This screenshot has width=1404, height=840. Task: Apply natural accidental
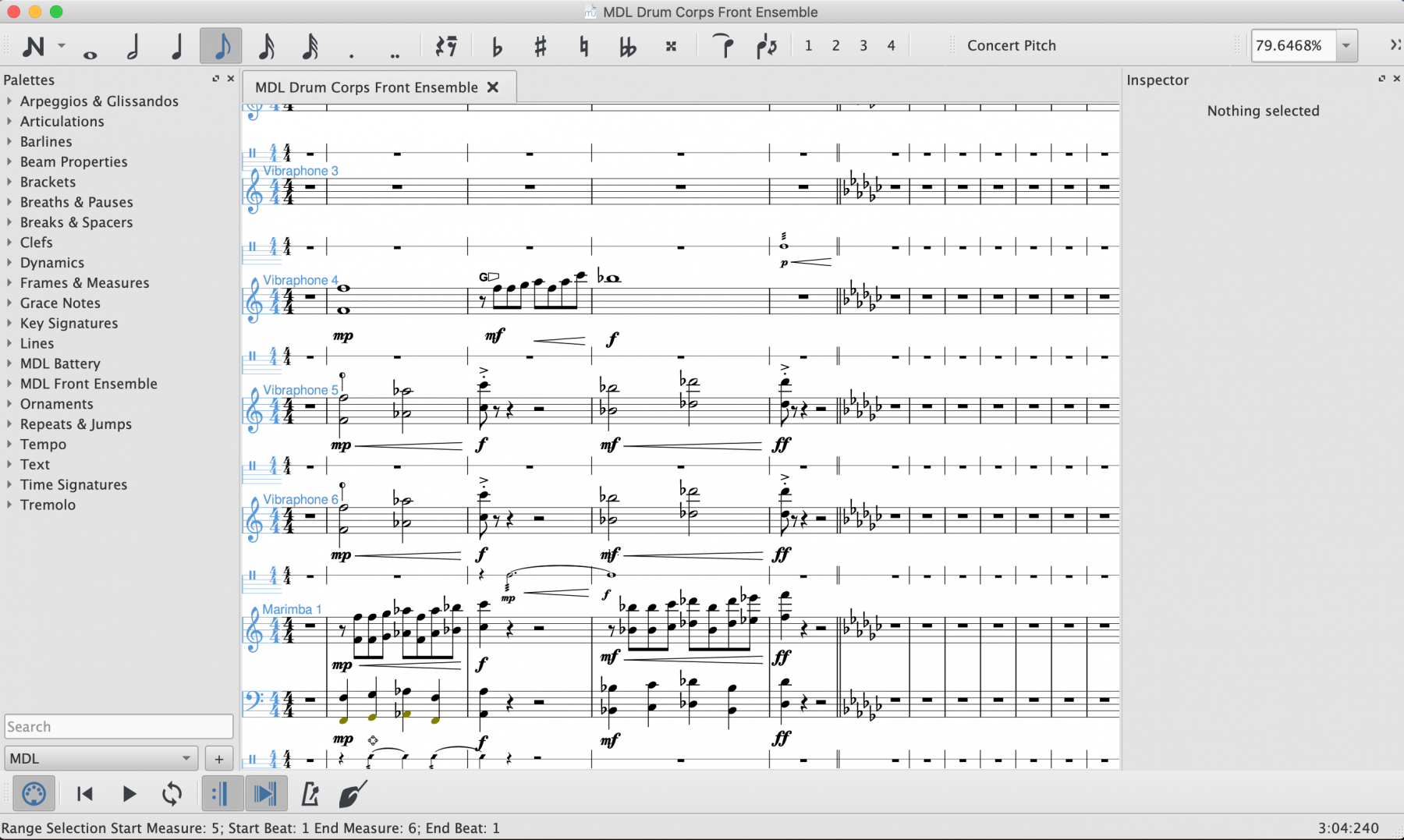pos(583,46)
